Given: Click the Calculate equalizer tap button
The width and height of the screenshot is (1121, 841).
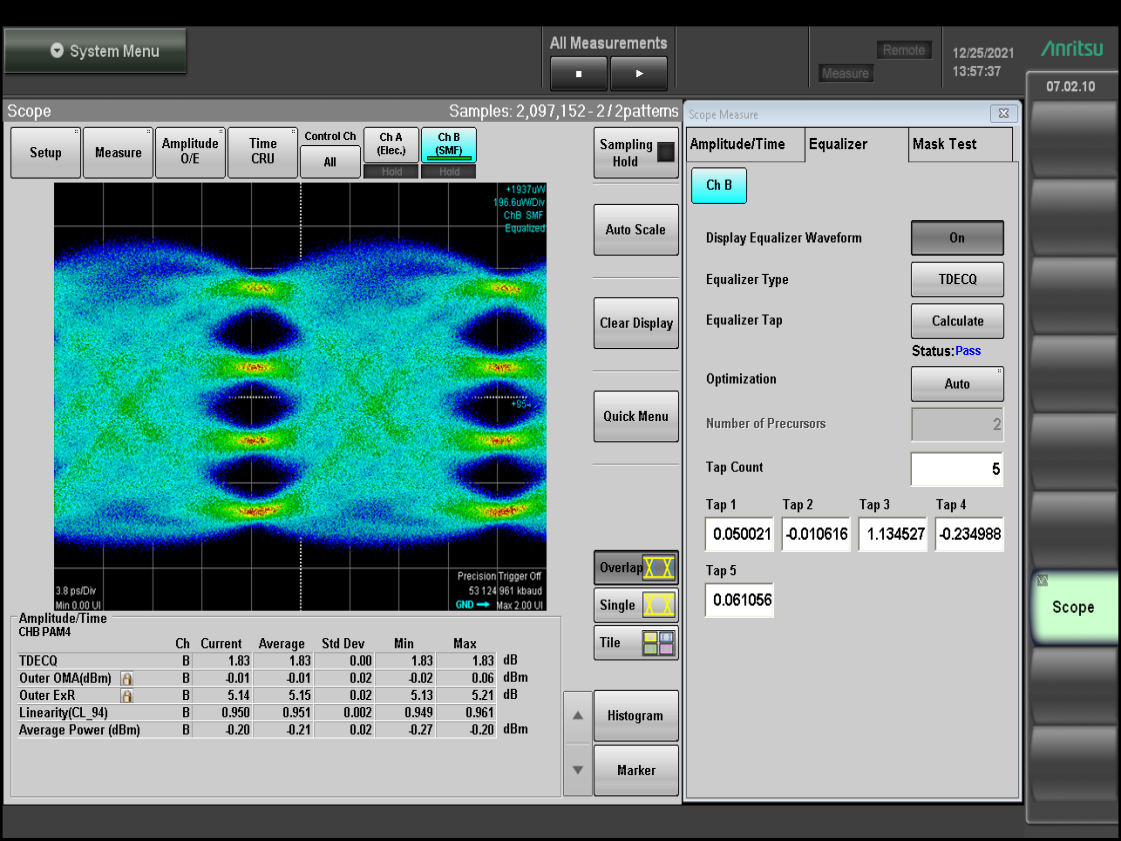Looking at the screenshot, I should [956, 321].
